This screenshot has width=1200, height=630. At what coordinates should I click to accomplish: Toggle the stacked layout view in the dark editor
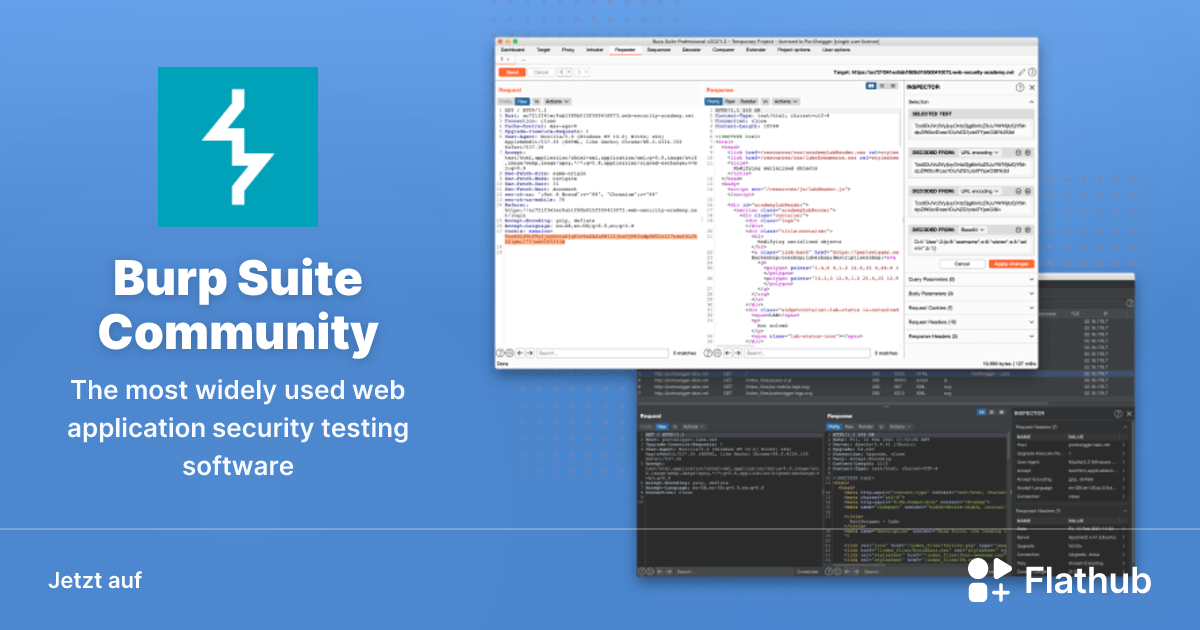991,412
